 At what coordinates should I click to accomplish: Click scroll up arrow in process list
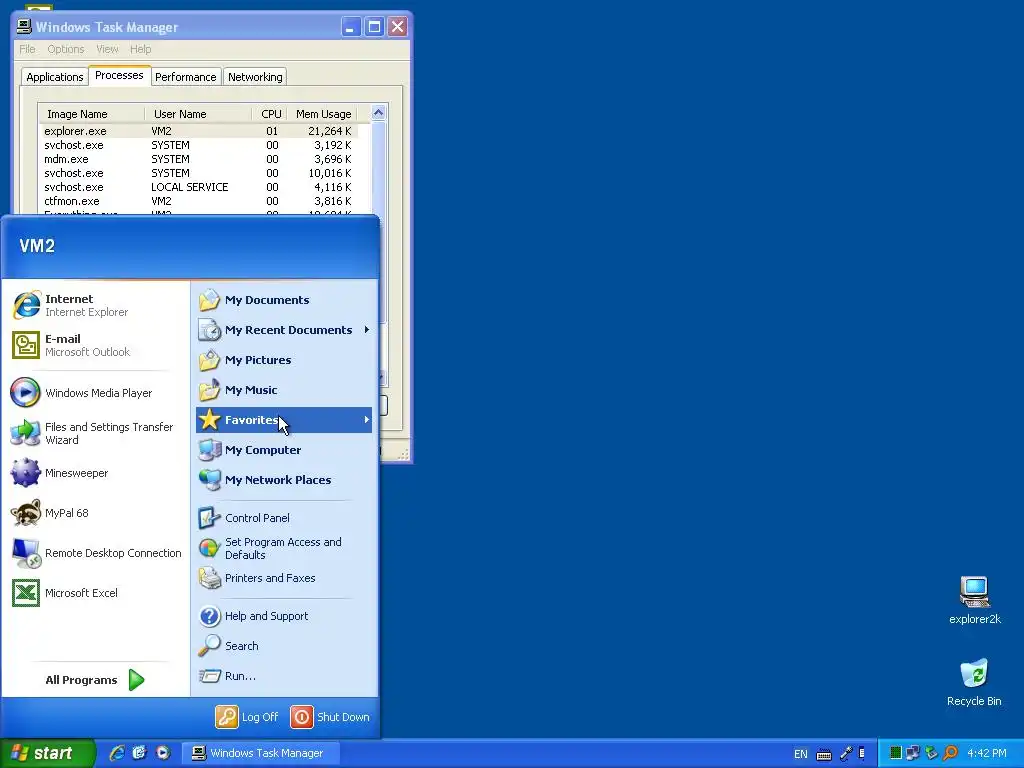(378, 113)
